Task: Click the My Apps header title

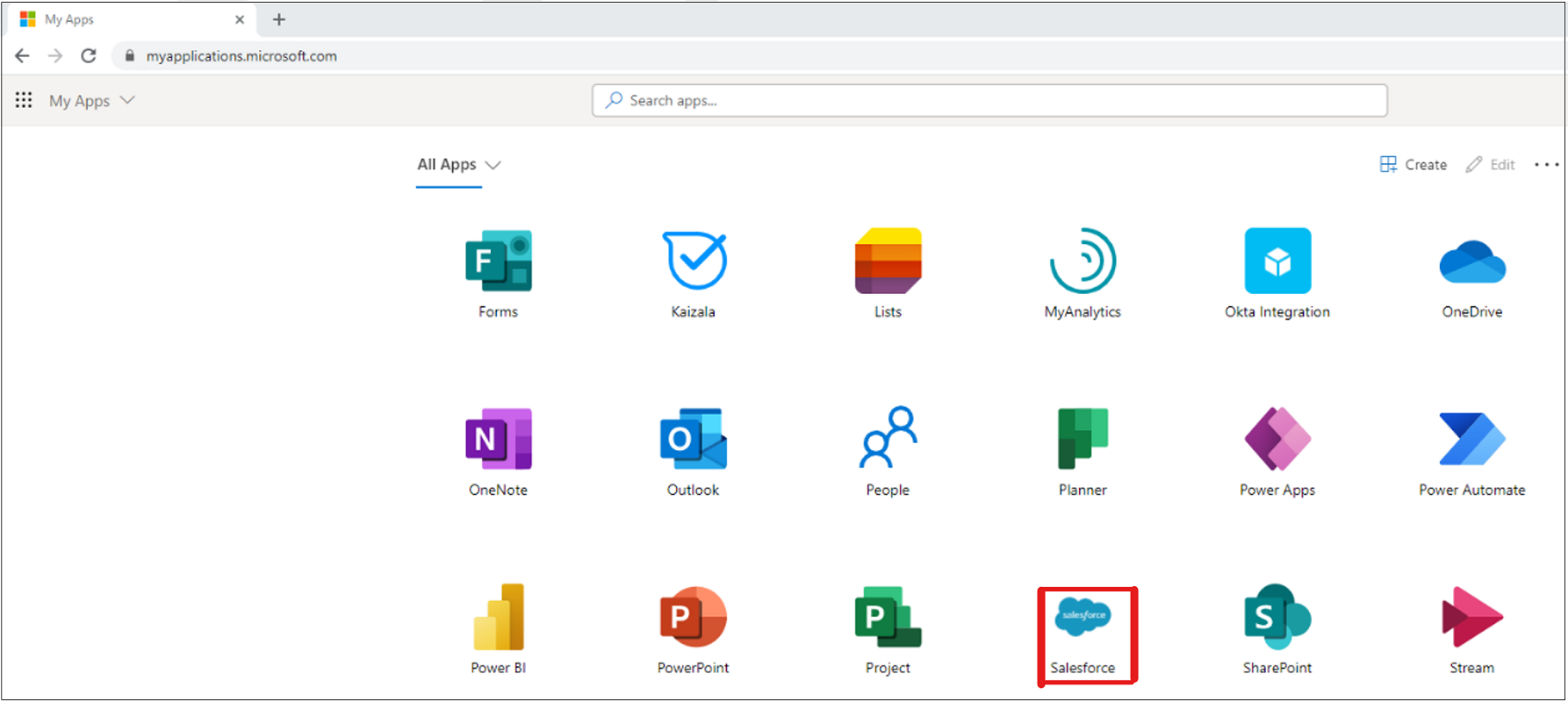Action: [x=79, y=101]
